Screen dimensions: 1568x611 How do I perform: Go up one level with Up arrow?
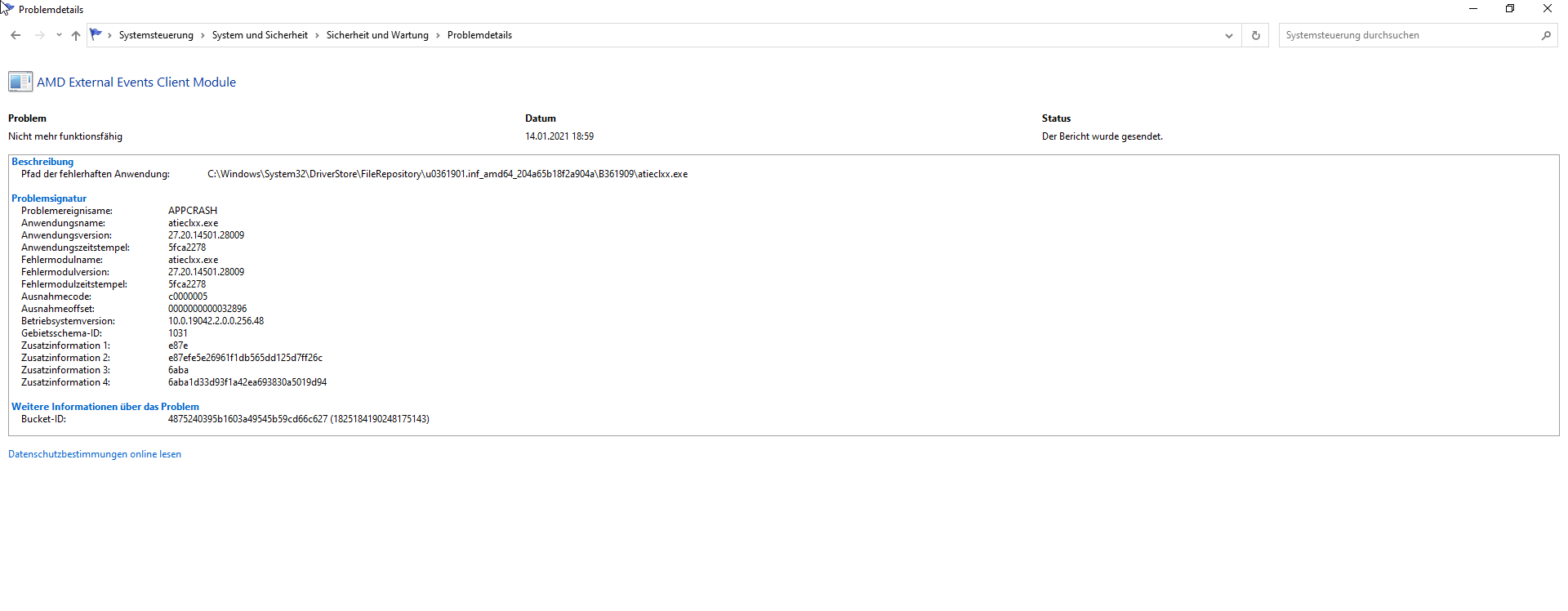pyautogui.click(x=76, y=35)
